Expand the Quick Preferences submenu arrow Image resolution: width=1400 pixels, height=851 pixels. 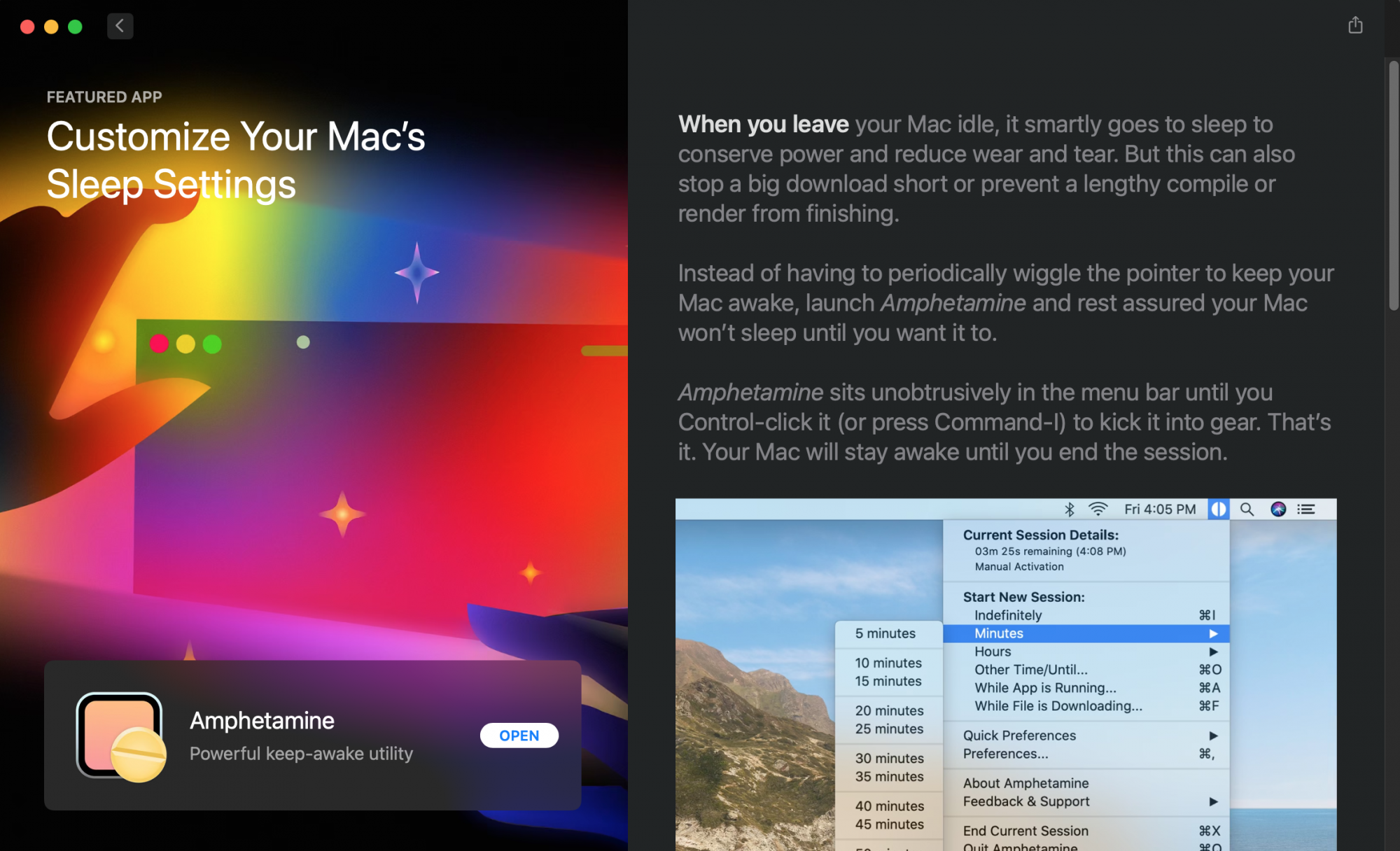point(1213,736)
